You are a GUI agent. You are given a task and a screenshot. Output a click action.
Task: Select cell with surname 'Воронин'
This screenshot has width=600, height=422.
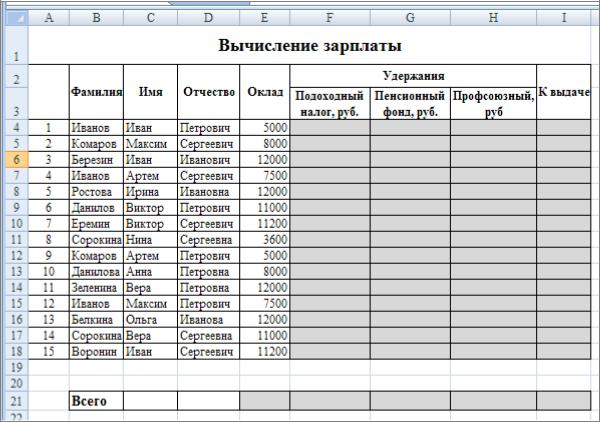point(96,351)
